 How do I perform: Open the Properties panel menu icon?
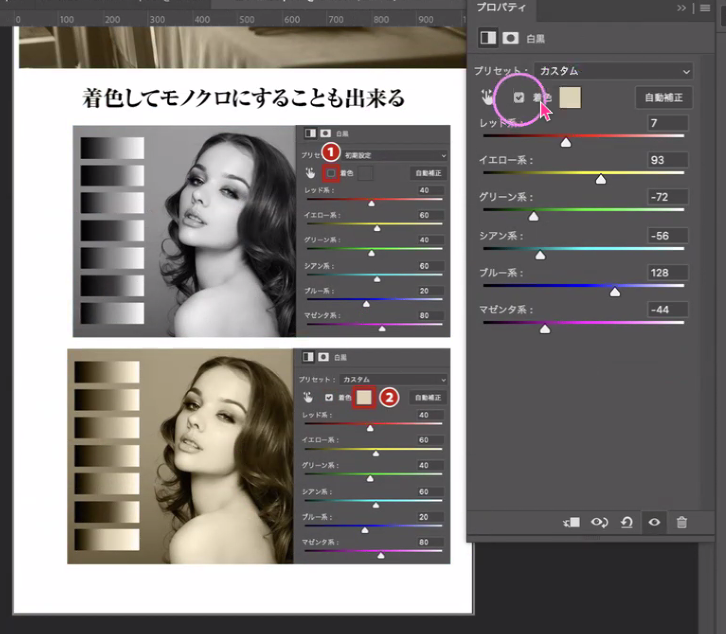click(705, 8)
